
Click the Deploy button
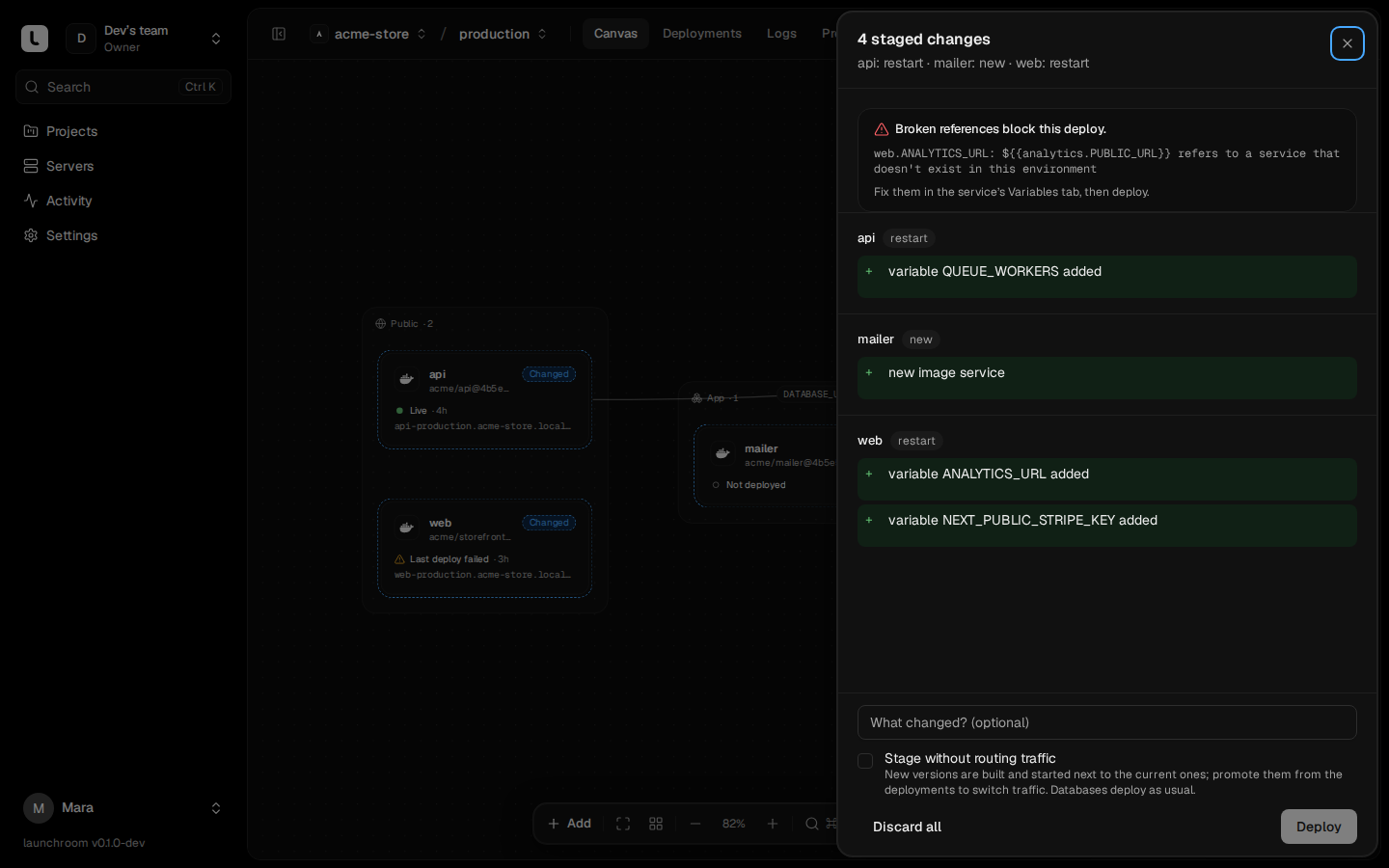(x=1319, y=827)
